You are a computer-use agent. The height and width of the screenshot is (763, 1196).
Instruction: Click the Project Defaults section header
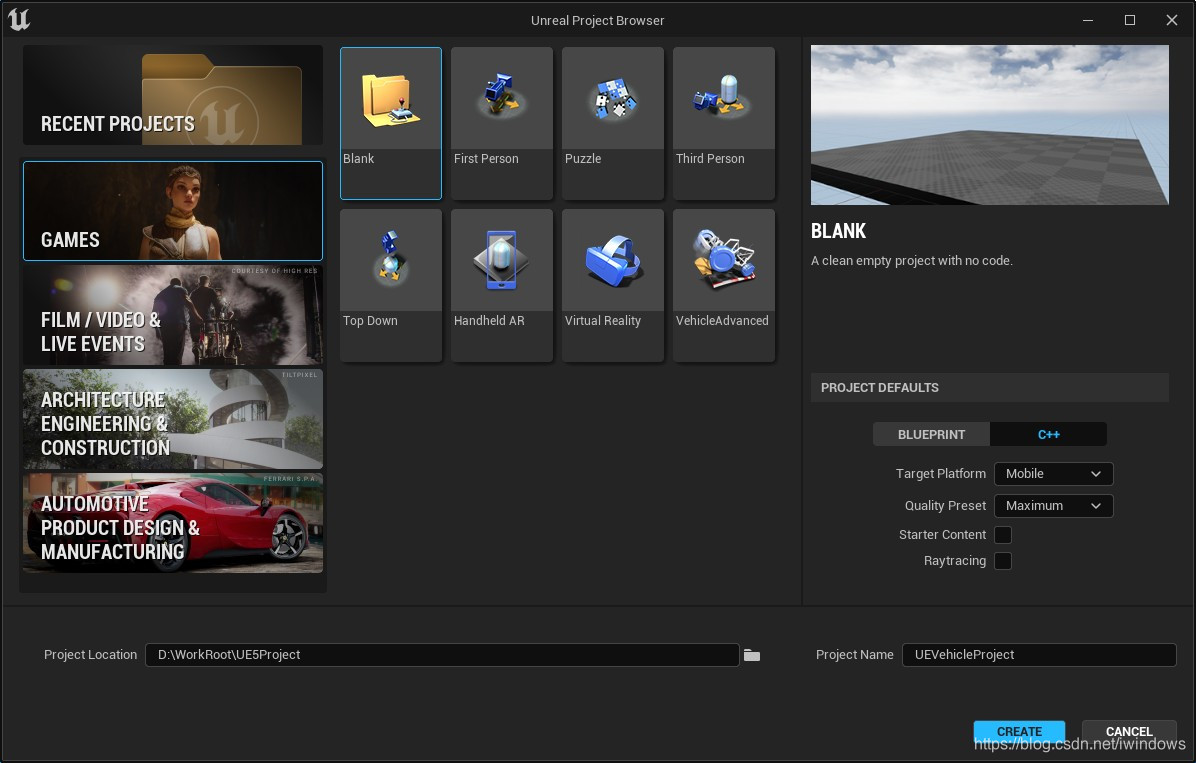coord(989,388)
